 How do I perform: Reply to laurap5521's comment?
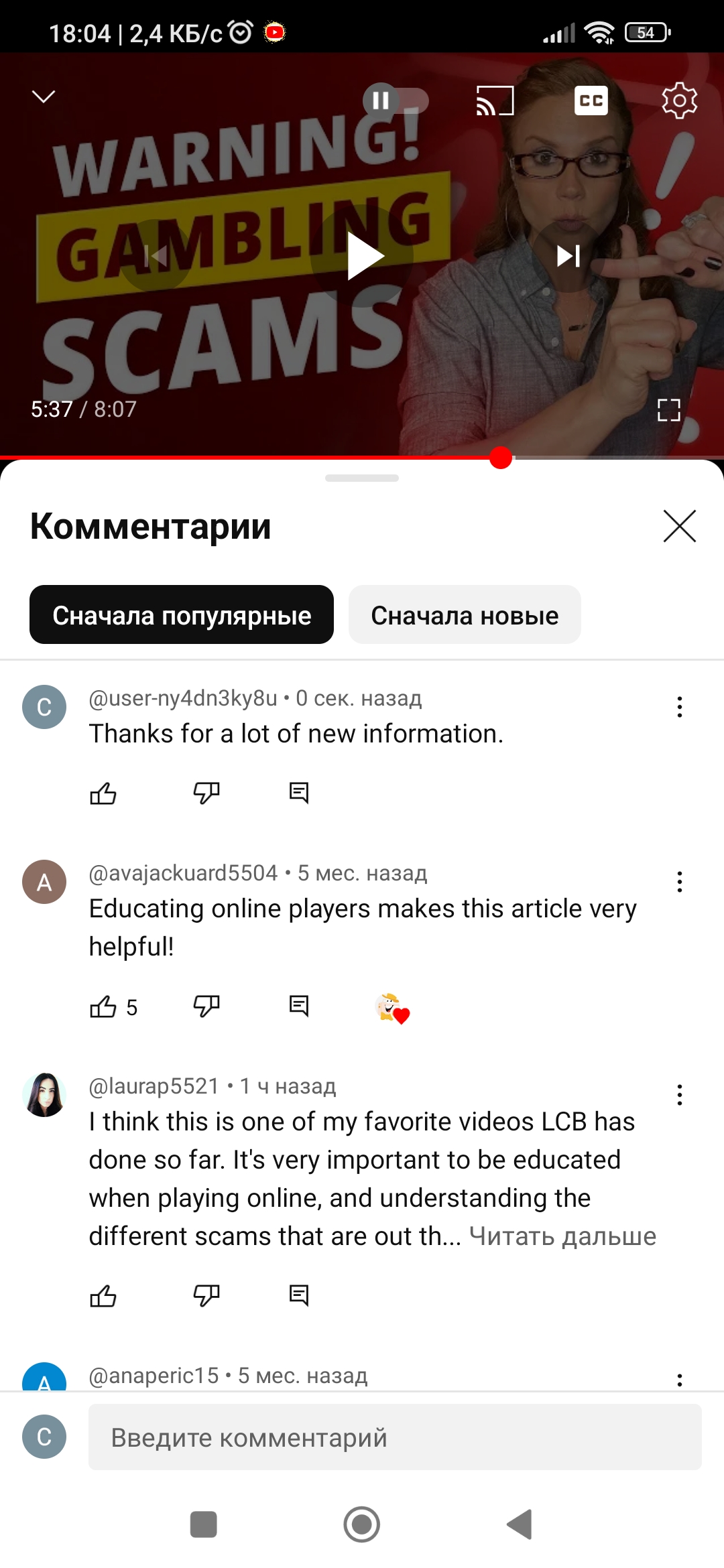pos(299,1295)
